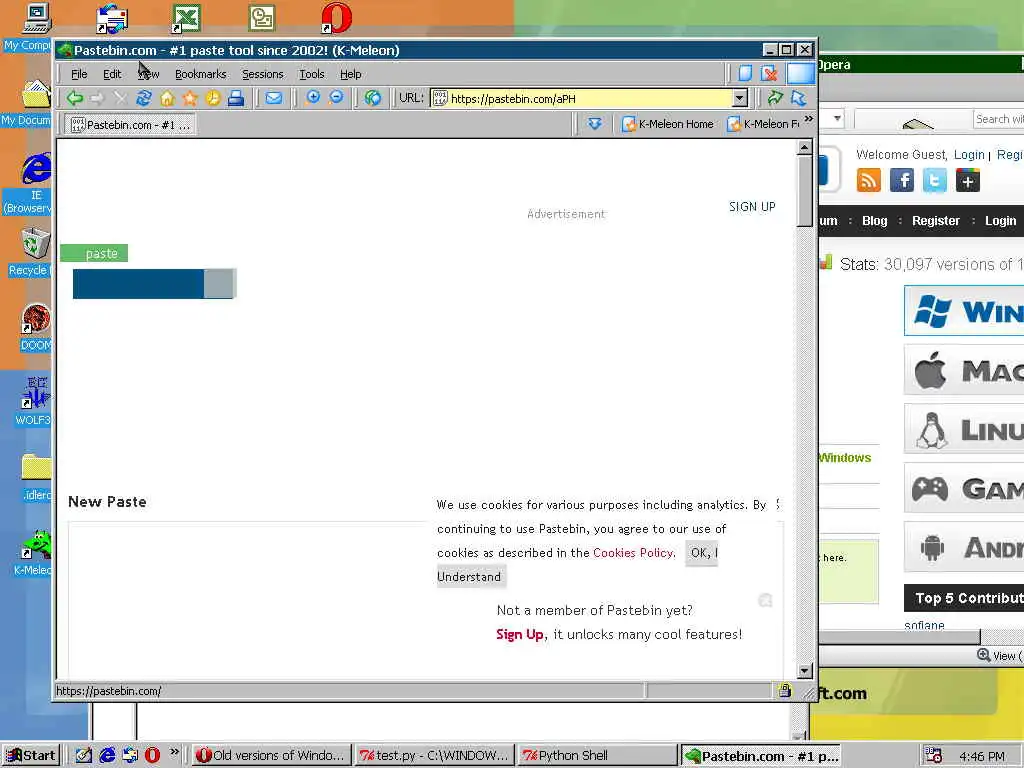Screen dimensions: 1024x768
Task: Click the globe icon next to URL label
Action: 373,99
